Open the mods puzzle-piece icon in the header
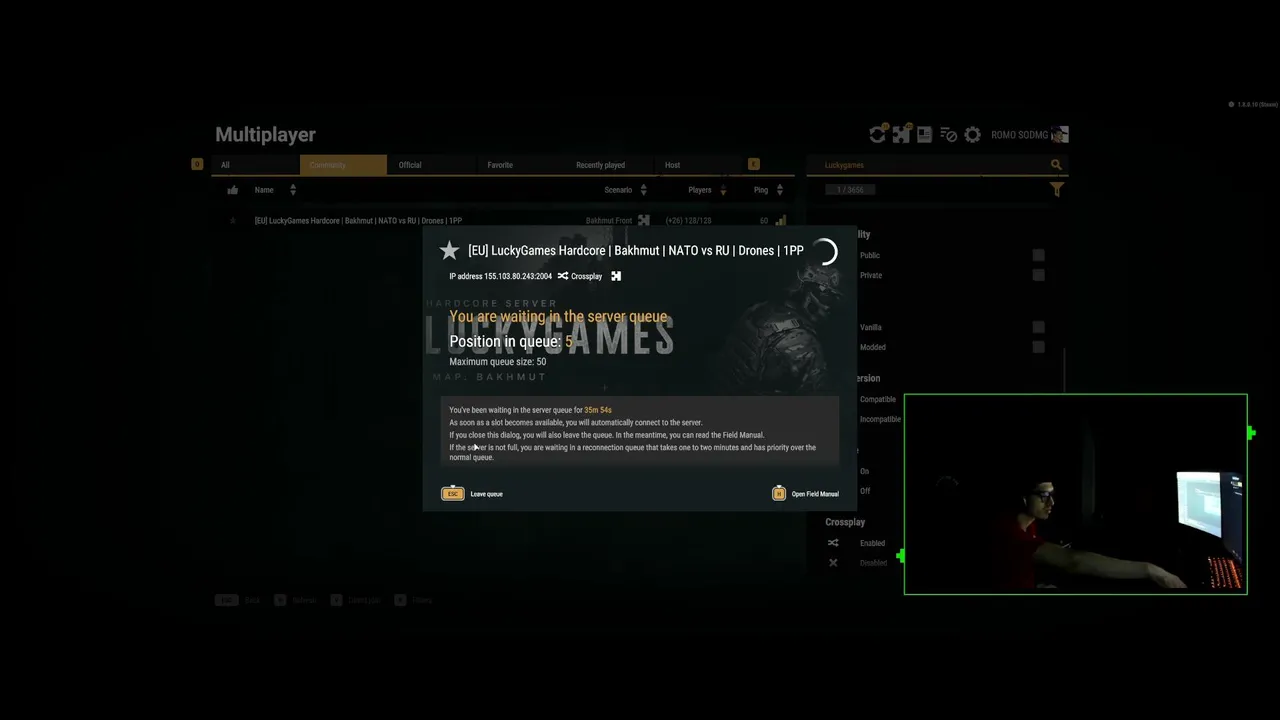The height and width of the screenshot is (720, 1280). [902, 134]
